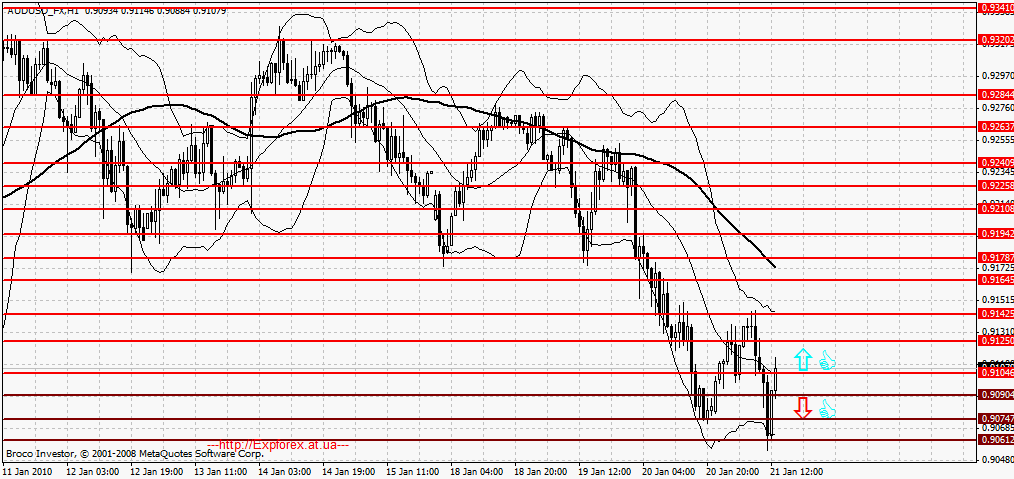Click the 12 Jan 19:00 time label

click(156, 471)
